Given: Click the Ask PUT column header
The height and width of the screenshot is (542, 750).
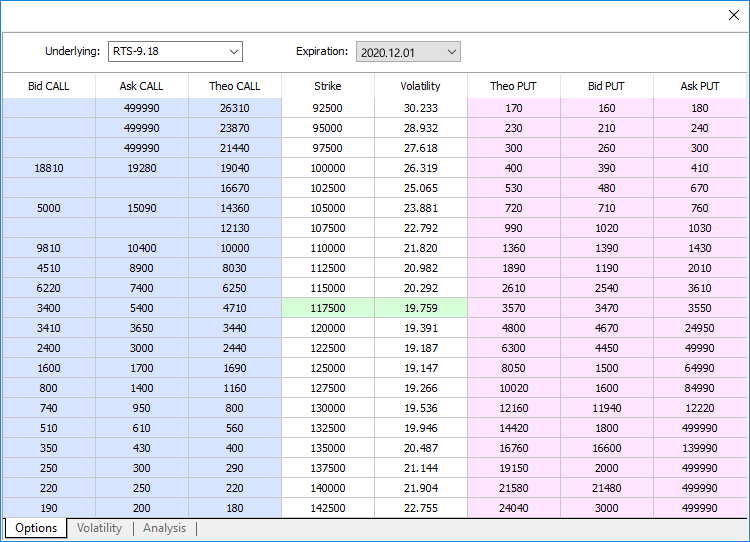Looking at the screenshot, I should pyautogui.click(x=700, y=86).
